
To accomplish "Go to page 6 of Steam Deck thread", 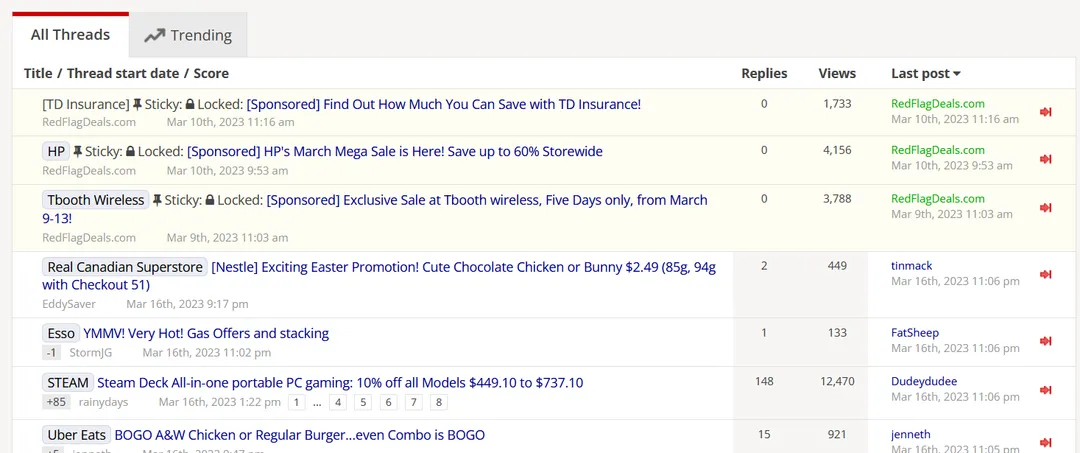I will 388,402.
